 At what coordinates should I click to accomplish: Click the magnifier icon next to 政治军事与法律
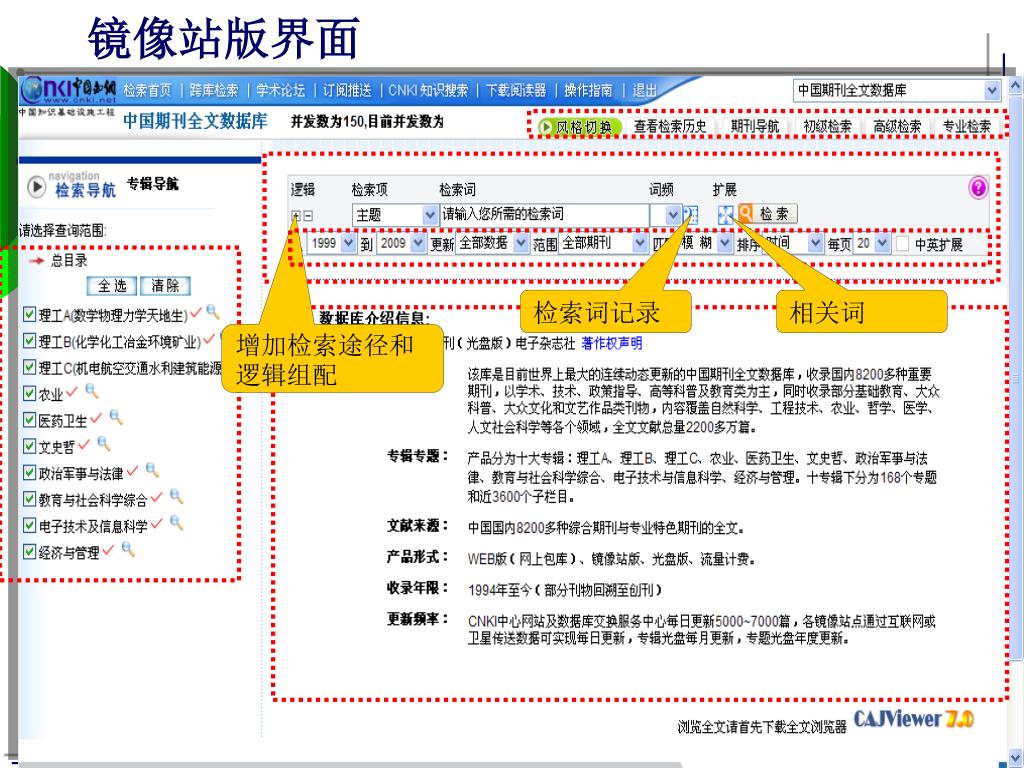(152, 470)
